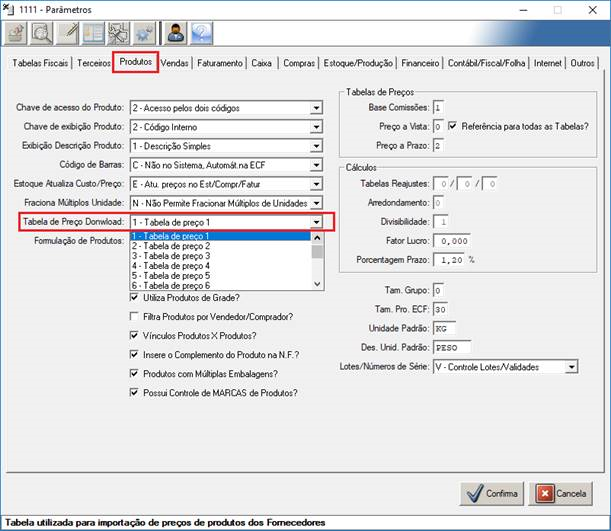Uncheck Produtos com Múltiplas Embalagens

click(x=134, y=374)
